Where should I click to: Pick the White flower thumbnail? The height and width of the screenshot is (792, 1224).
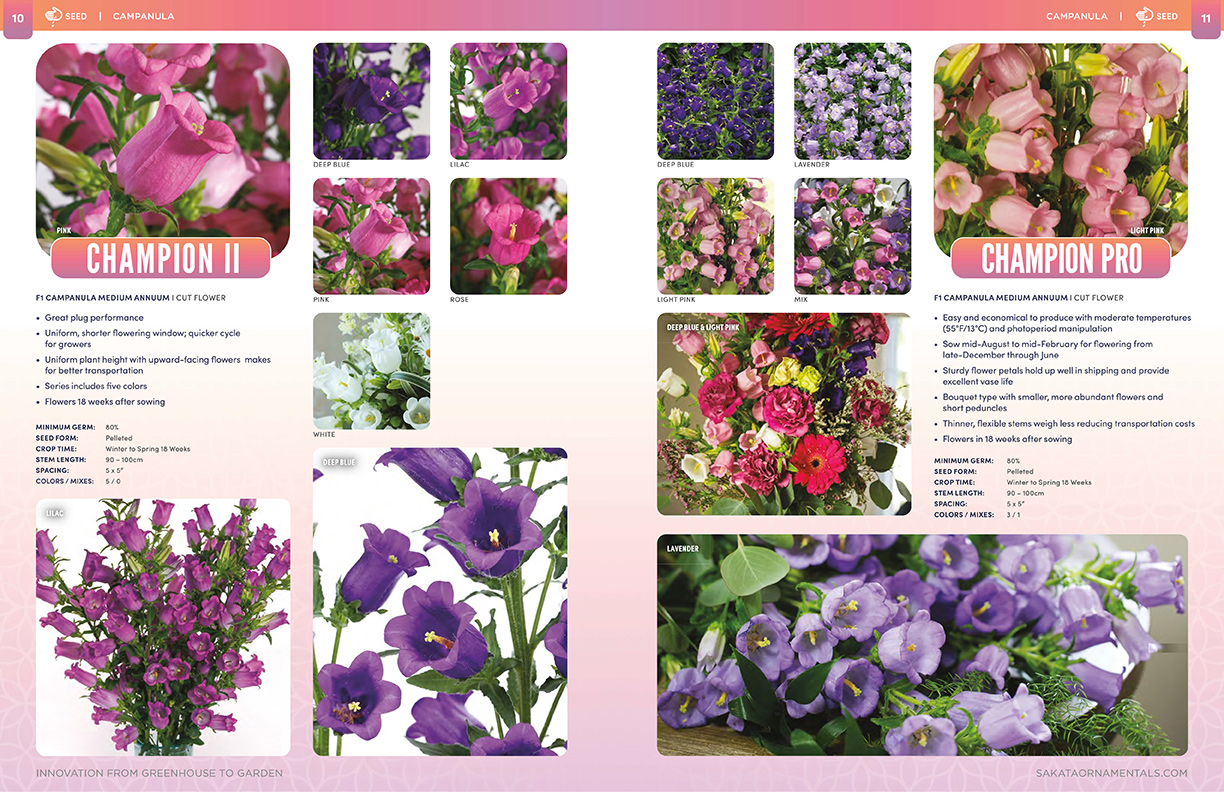tap(371, 371)
